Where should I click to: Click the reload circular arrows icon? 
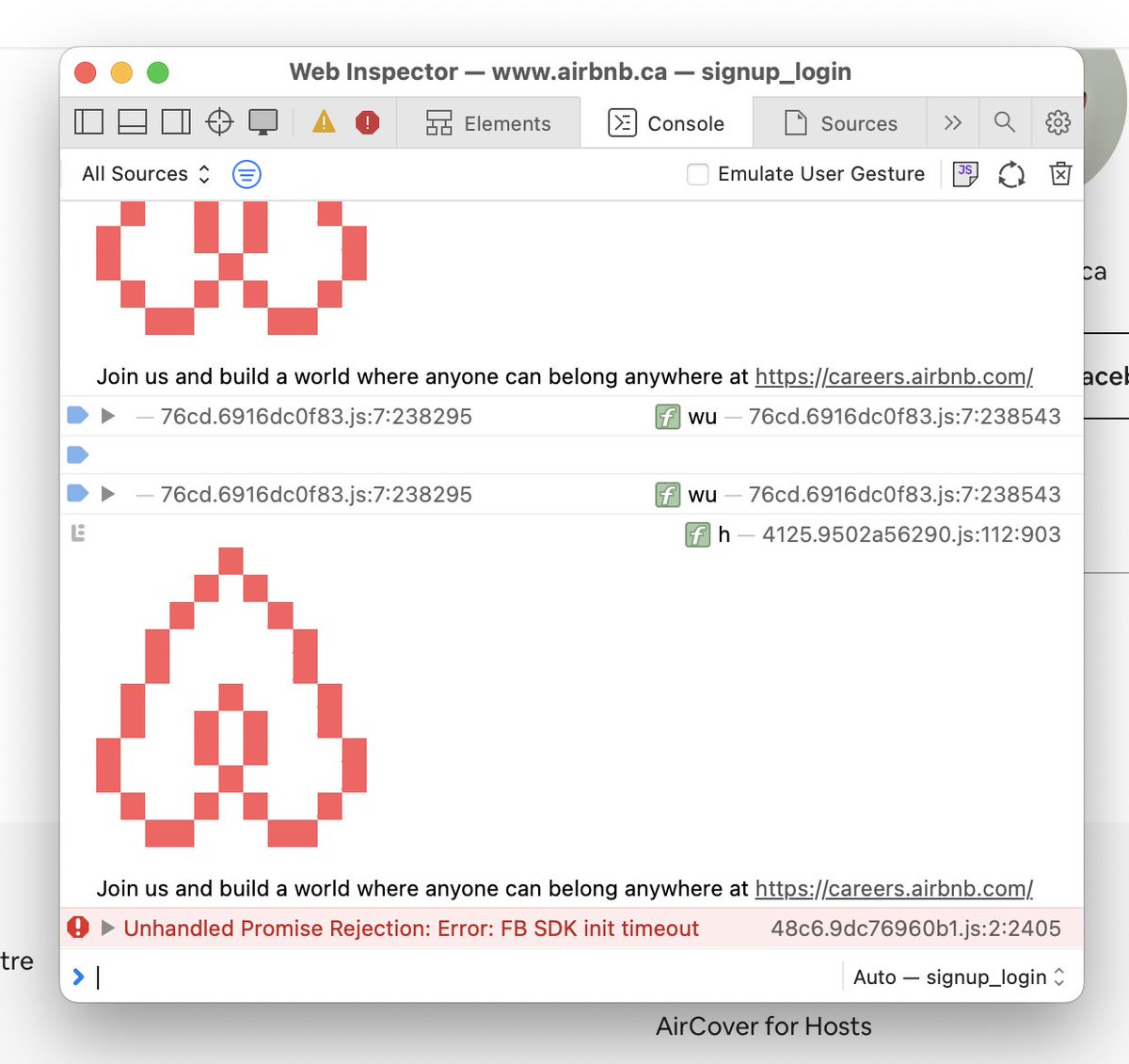[x=1011, y=174]
